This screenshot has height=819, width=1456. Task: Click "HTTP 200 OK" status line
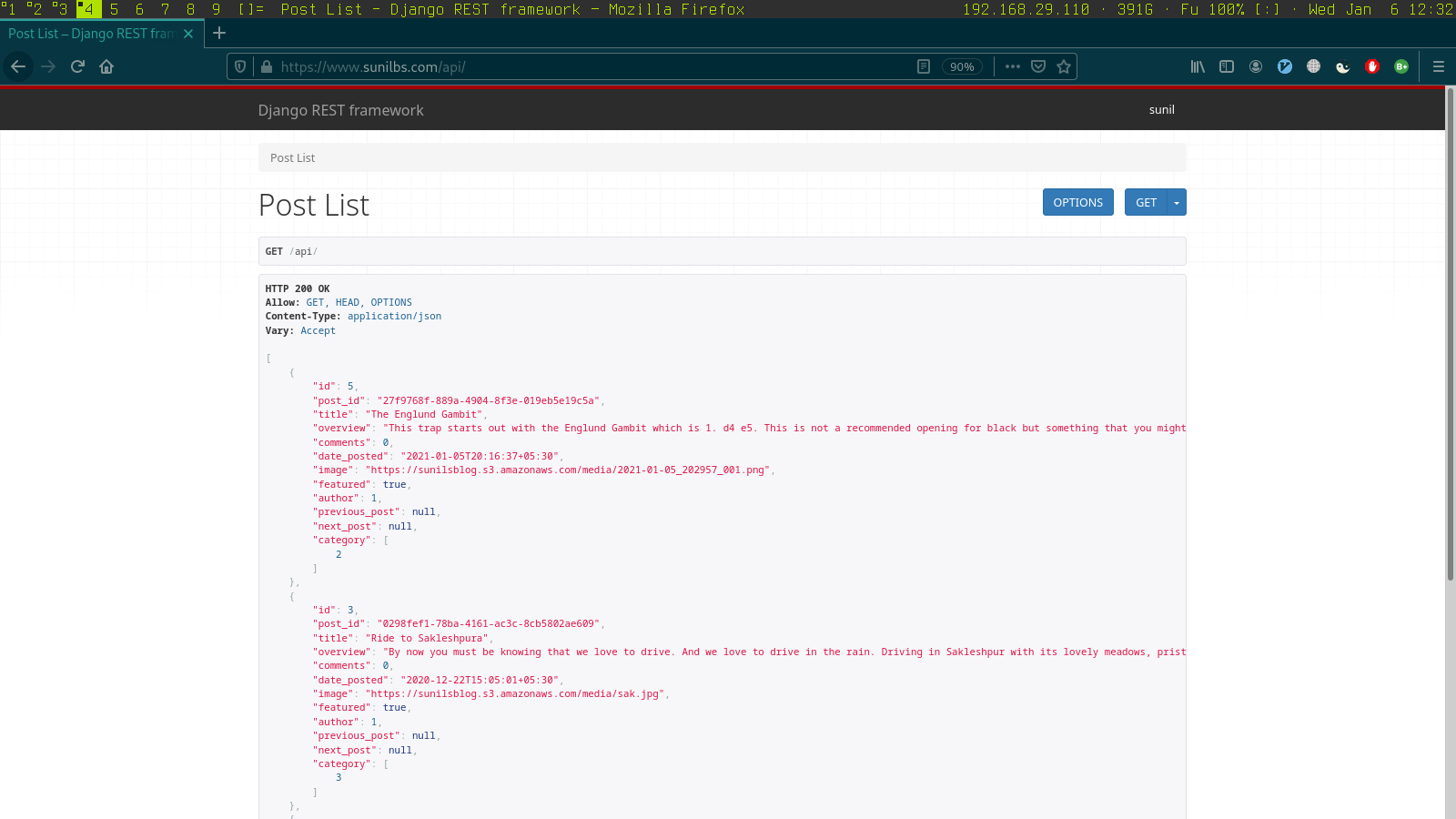click(298, 288)
